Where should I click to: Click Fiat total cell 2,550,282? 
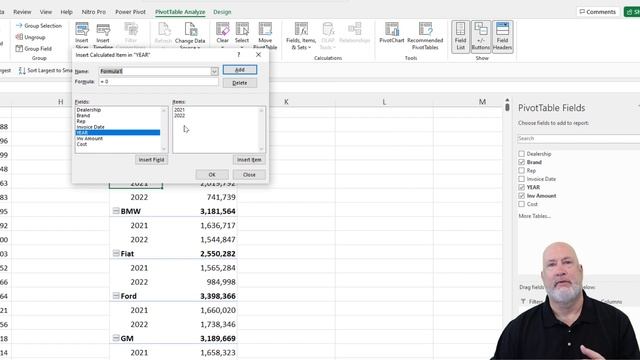pyautogui.click(x=218, y=254)
